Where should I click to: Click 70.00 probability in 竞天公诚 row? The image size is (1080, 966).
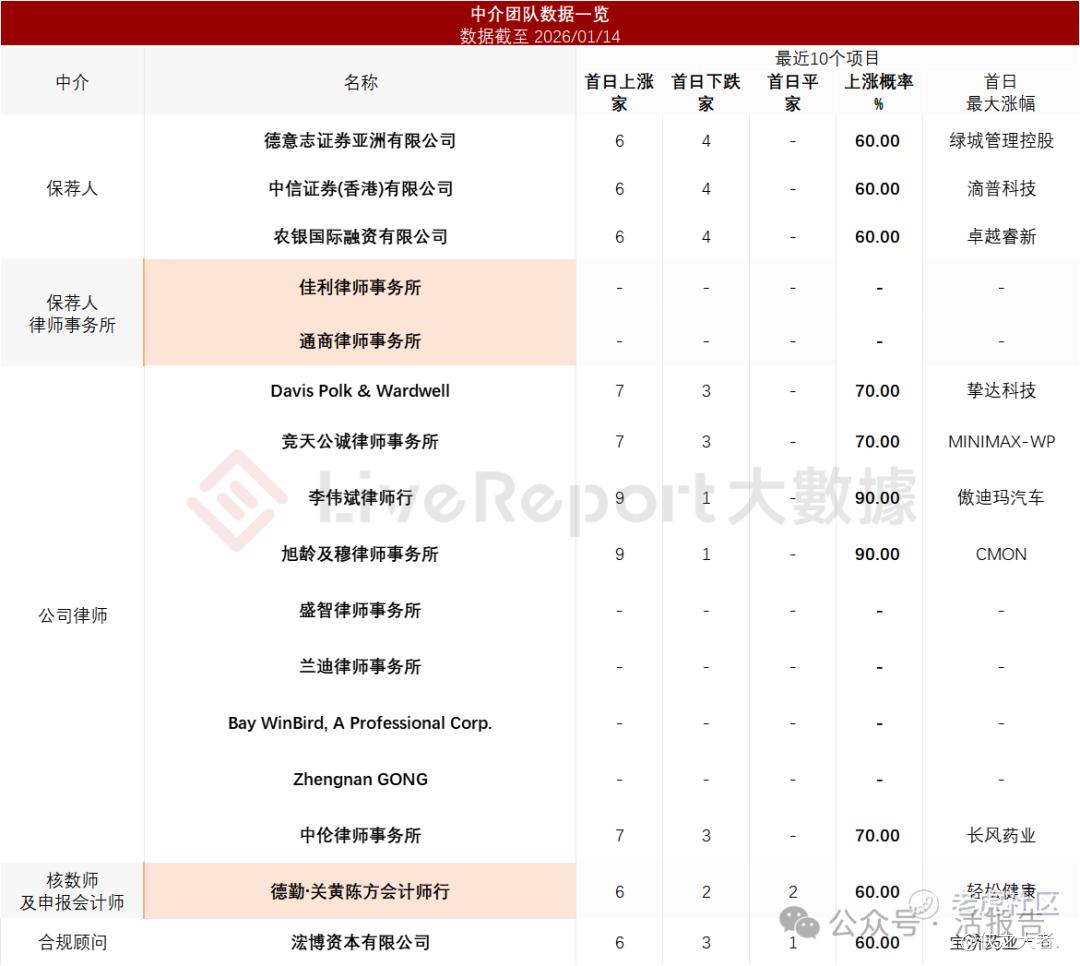877,441
